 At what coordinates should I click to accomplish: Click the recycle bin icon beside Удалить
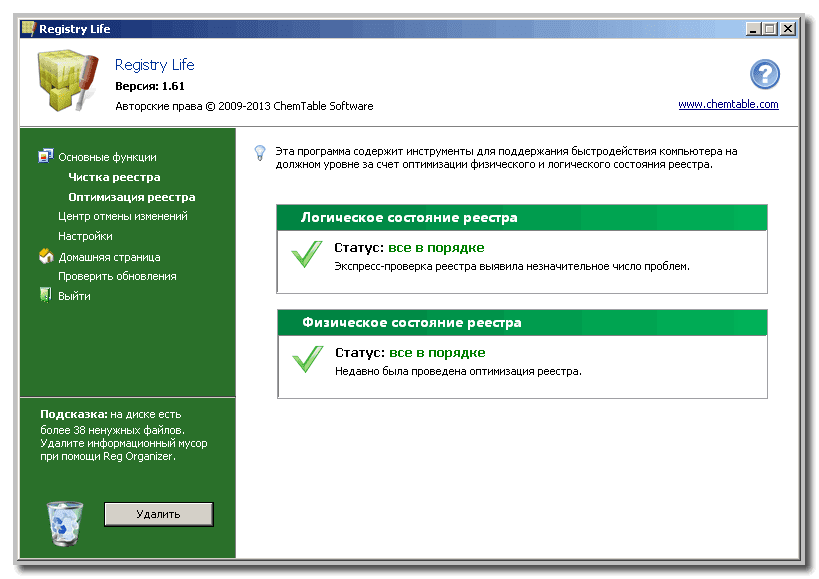point(65,523)
